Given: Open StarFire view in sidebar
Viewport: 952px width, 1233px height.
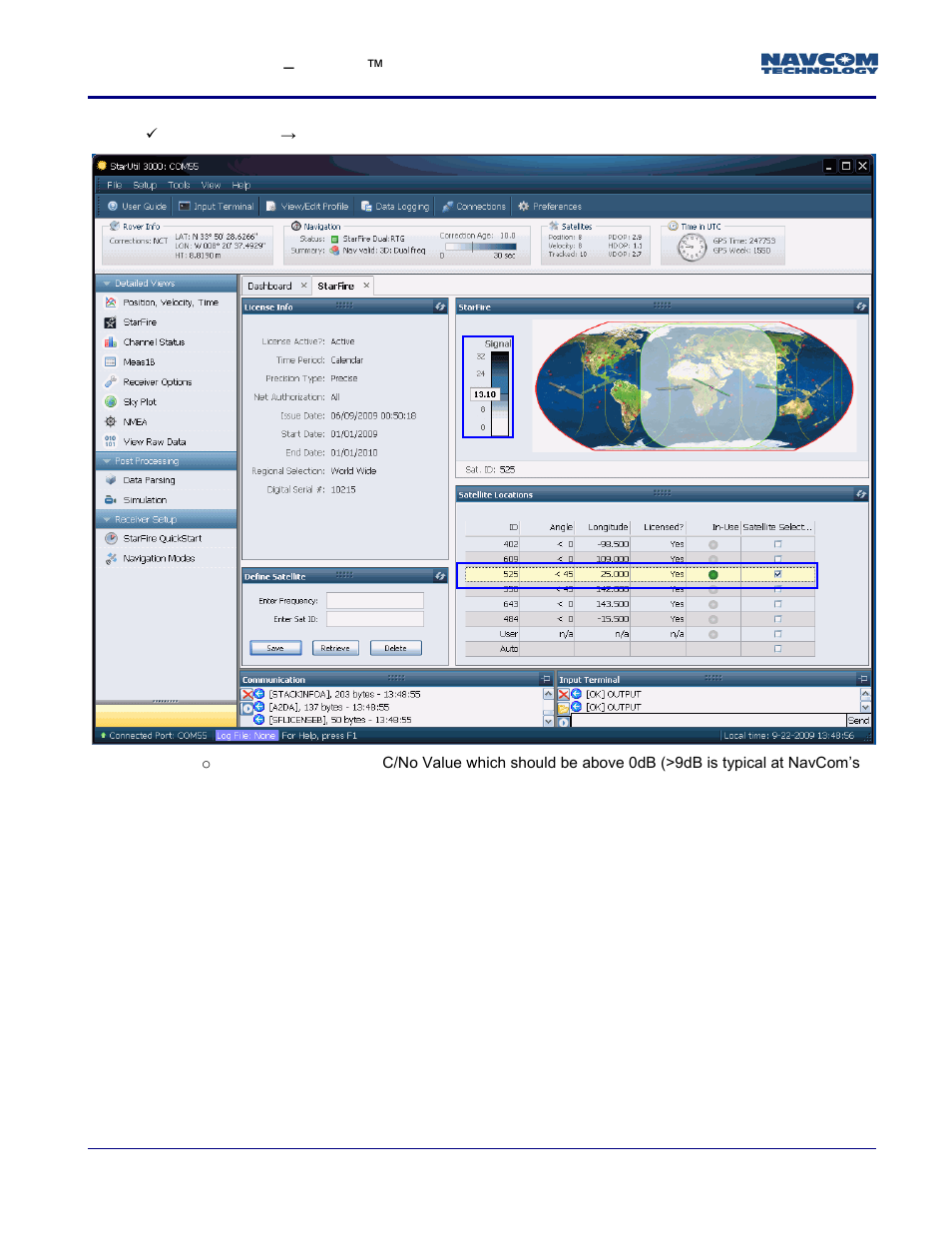Looking at the screenshot, I should tap(131, 322).
